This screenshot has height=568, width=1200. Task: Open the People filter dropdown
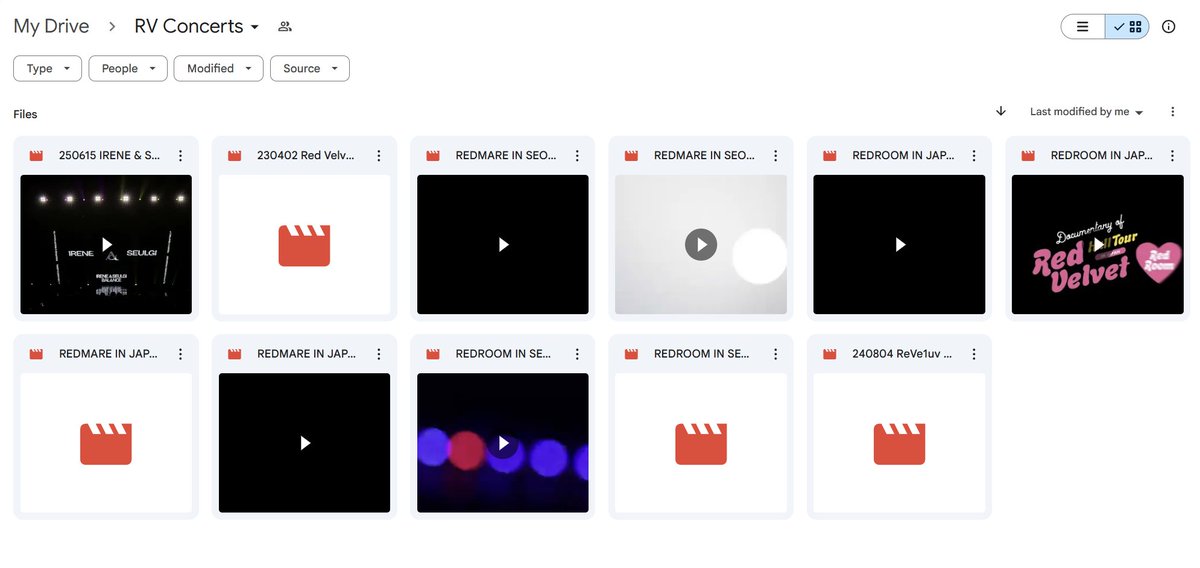tap(128, 68)
